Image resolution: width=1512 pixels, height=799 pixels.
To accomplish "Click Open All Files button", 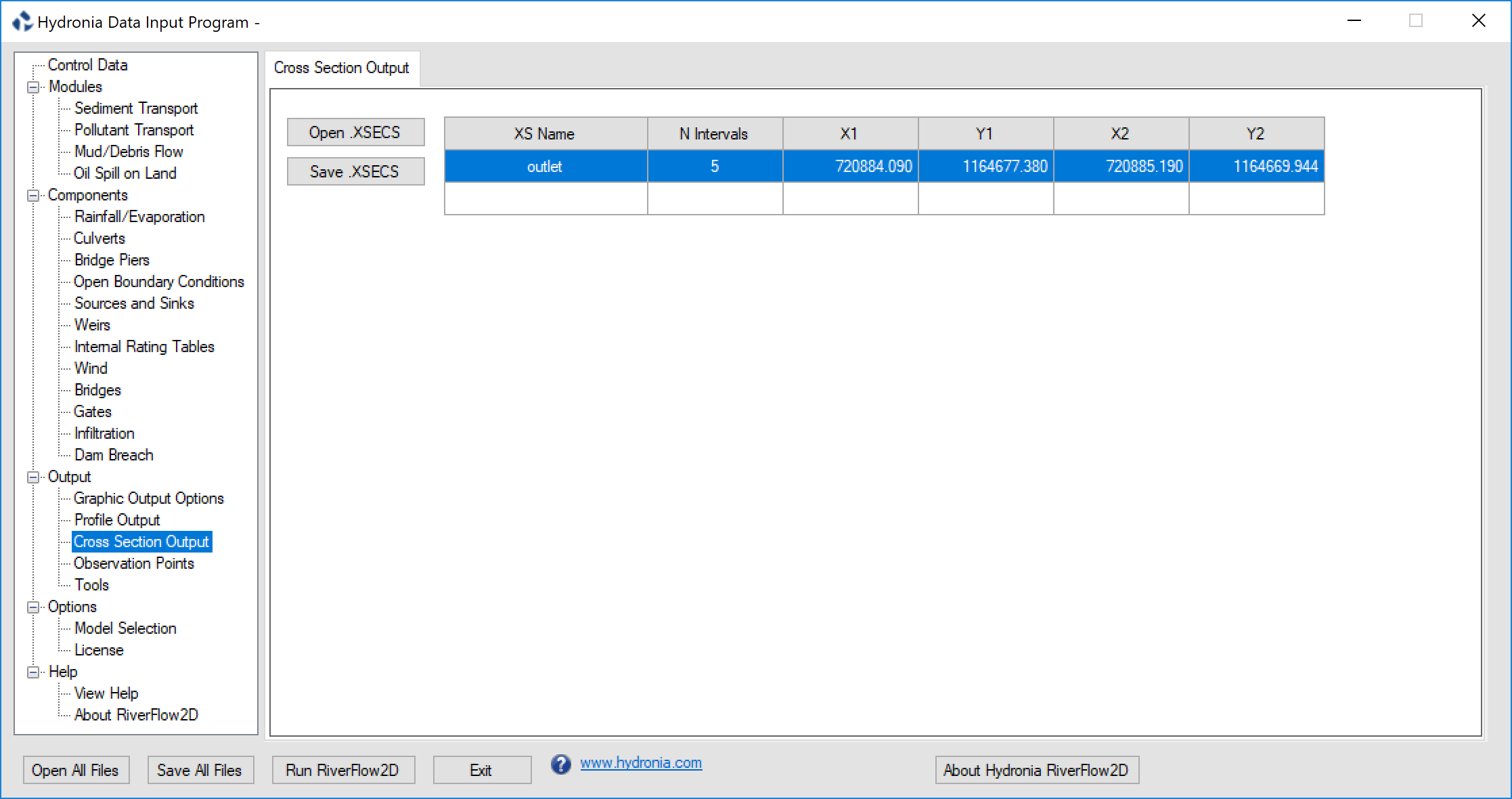I will [x=76, y=771].
